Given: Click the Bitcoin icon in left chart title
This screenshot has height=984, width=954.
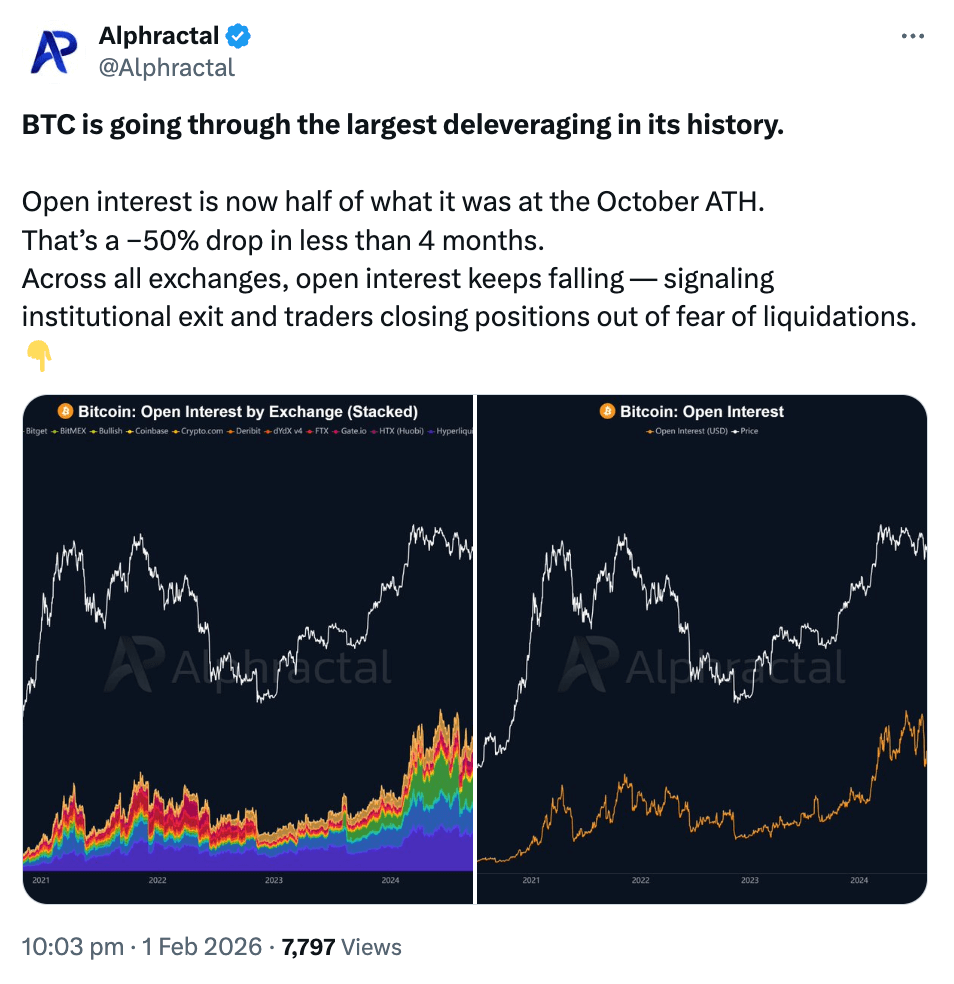Looking at the screenshot, I should tap(66, 411).
